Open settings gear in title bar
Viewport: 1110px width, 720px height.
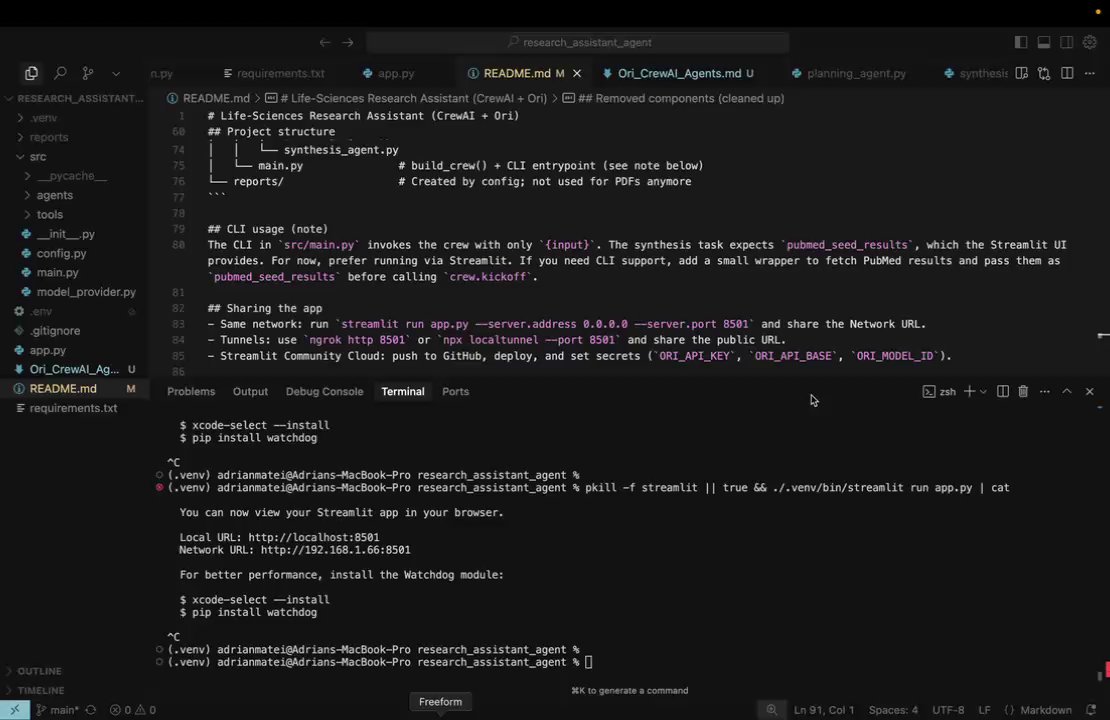pos(1089,42)
